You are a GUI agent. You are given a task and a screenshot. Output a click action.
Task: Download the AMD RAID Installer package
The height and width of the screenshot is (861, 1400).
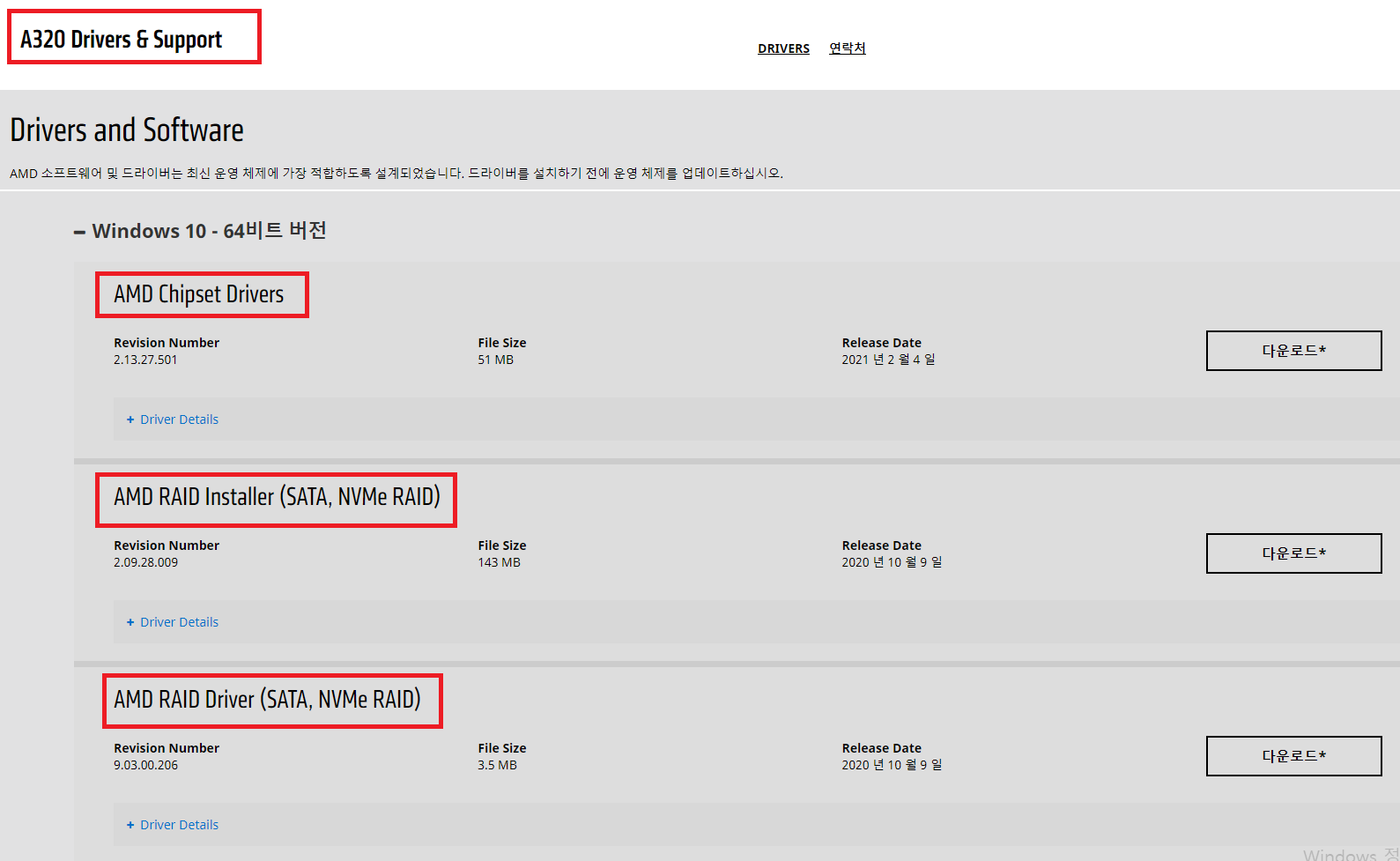click(x=1293, y=553)
